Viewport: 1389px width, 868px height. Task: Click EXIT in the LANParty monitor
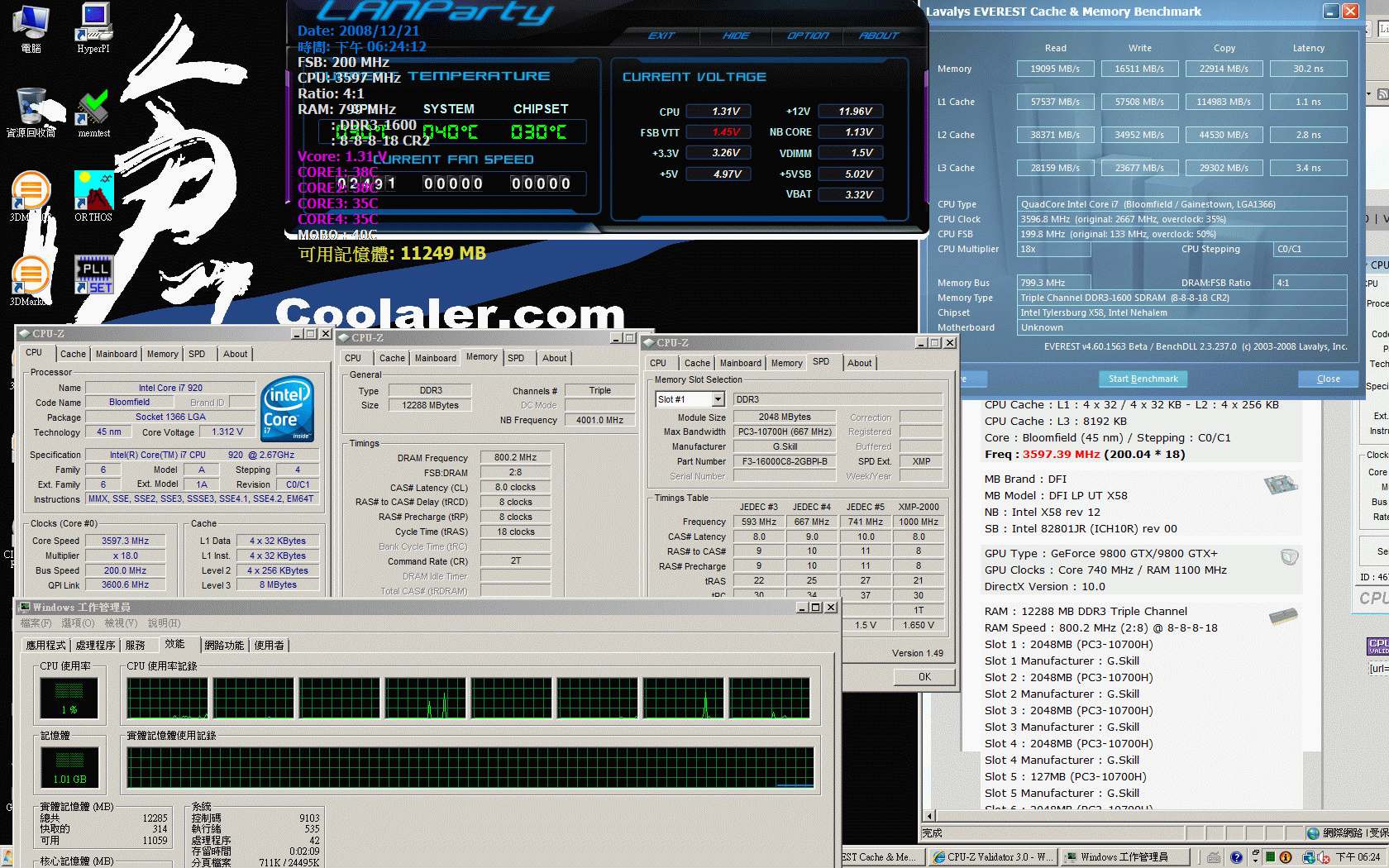click(661, 36)
